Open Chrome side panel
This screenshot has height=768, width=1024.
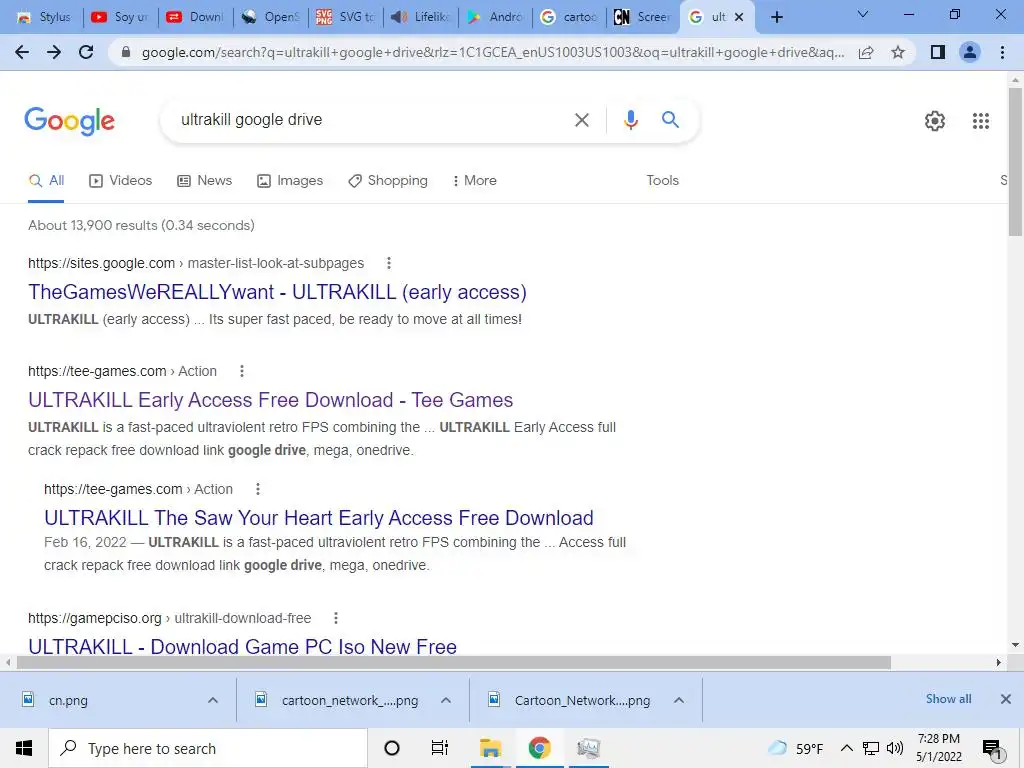(938, 52)
